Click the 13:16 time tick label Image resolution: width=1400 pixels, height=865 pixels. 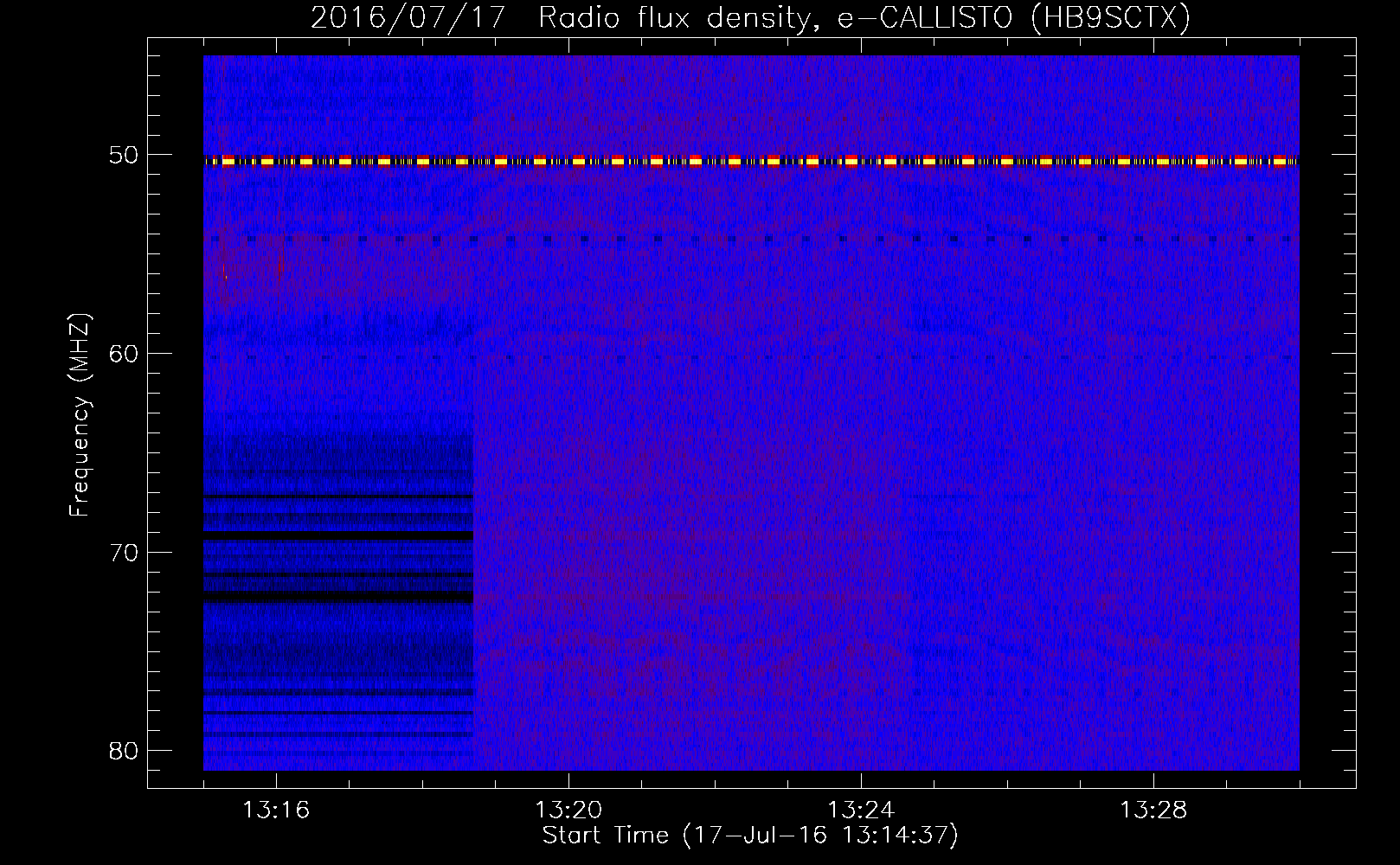[276, 810]
